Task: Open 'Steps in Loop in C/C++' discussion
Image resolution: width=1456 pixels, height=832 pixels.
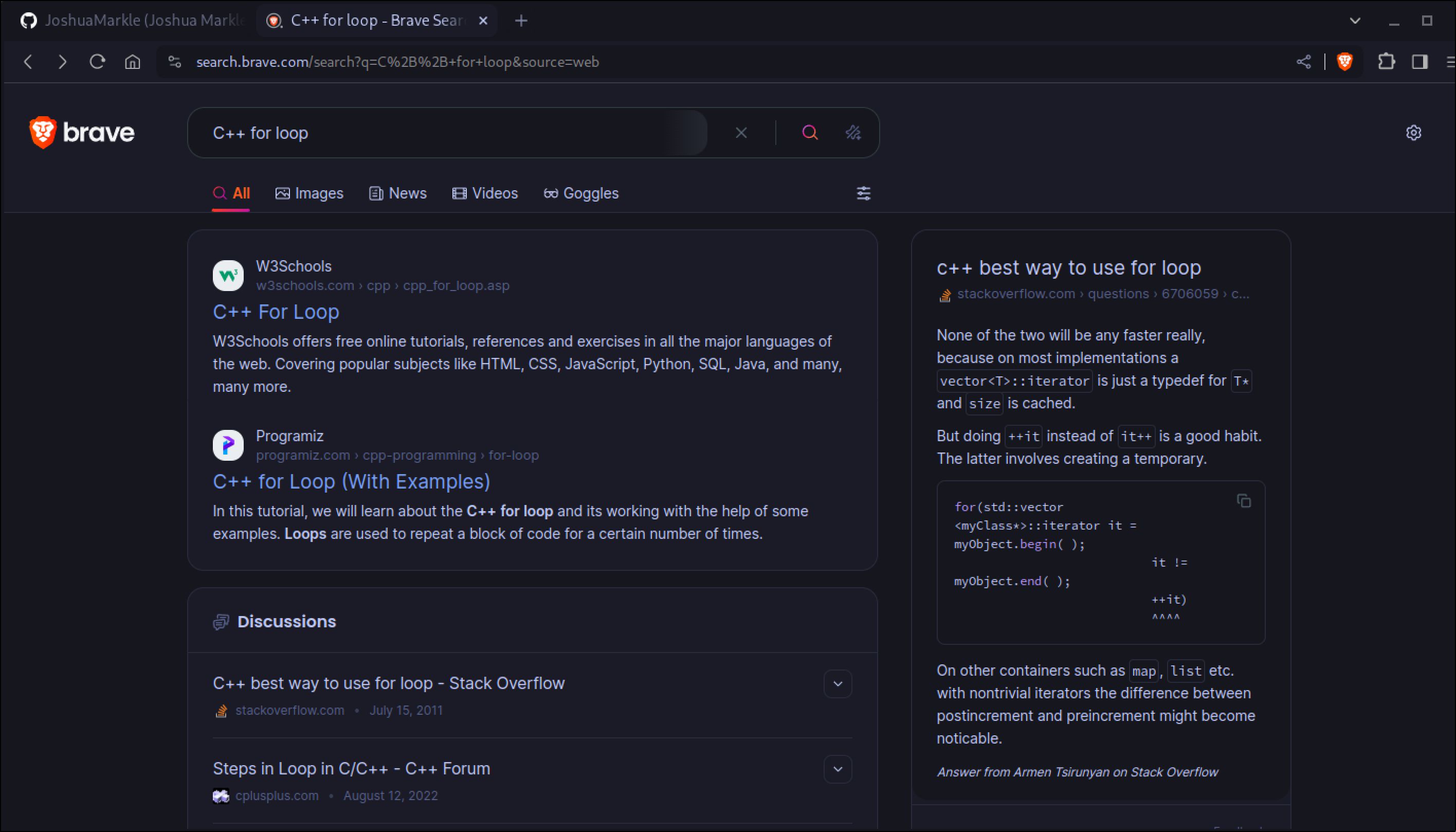Action: (x=351, y=768)
